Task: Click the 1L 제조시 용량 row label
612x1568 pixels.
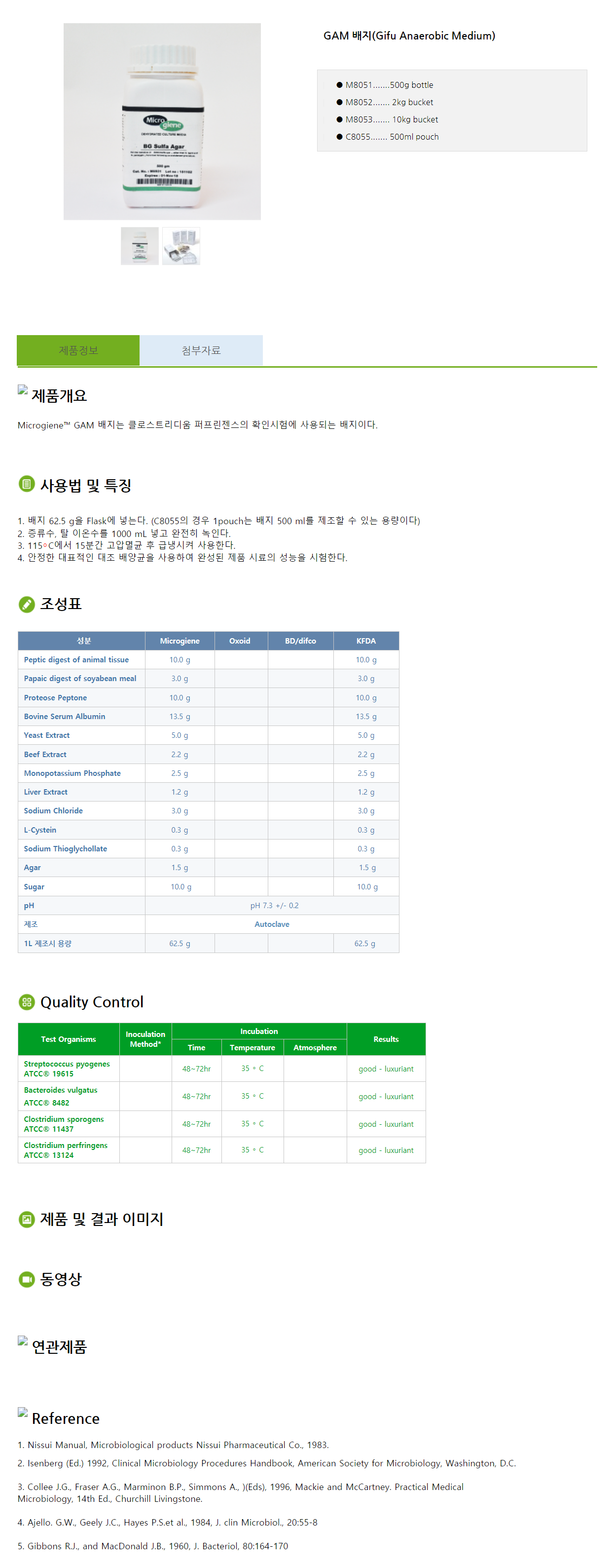Action: pyautogui.click(x=47, y=944)
